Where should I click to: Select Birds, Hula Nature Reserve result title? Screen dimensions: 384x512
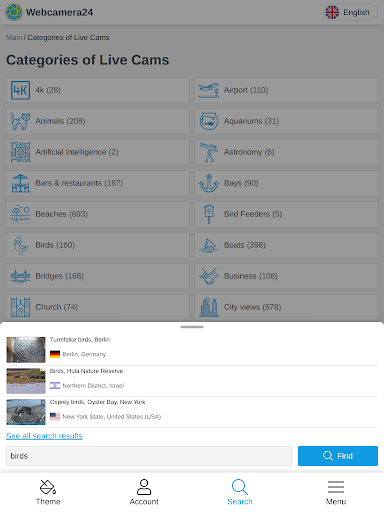click(x=87, y=371)
